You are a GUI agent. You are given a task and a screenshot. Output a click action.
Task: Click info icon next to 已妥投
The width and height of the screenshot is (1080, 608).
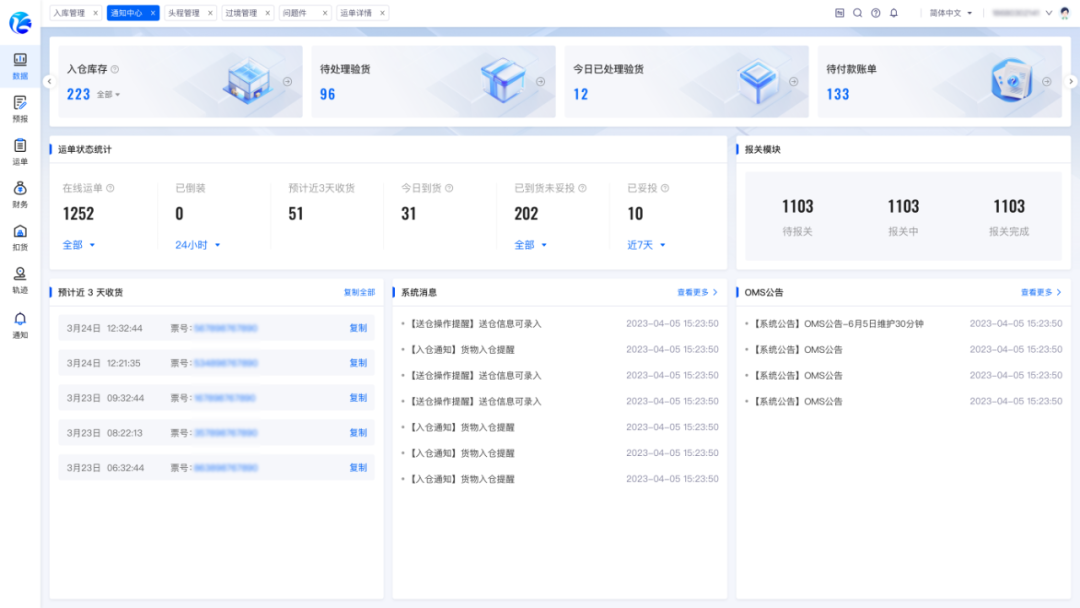click(665, 188)
